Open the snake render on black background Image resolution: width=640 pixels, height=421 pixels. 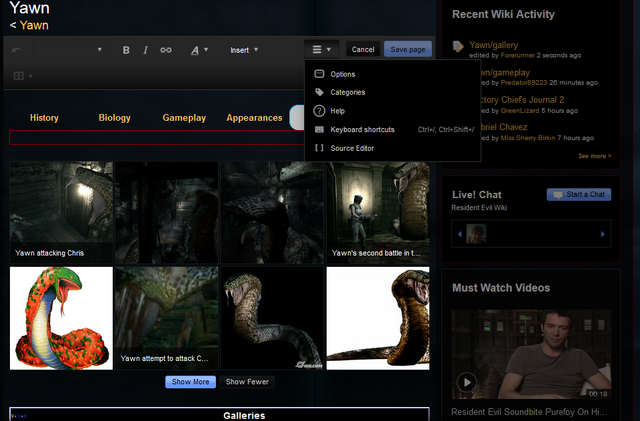(x=272, y=319)
